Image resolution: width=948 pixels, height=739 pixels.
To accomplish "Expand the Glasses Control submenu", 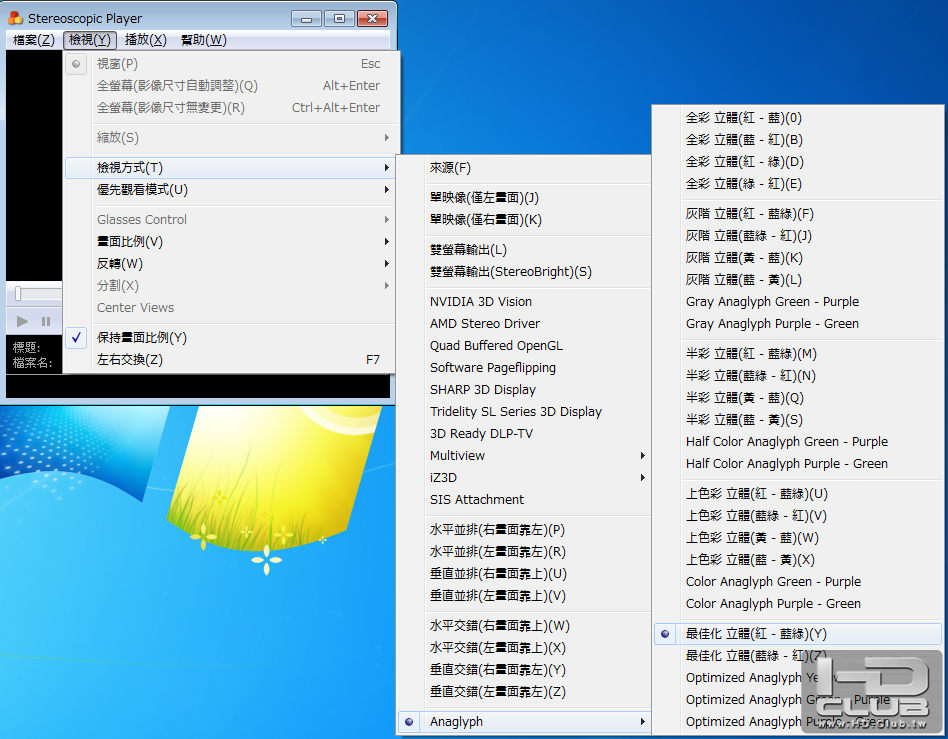I will tap(230, 220).
